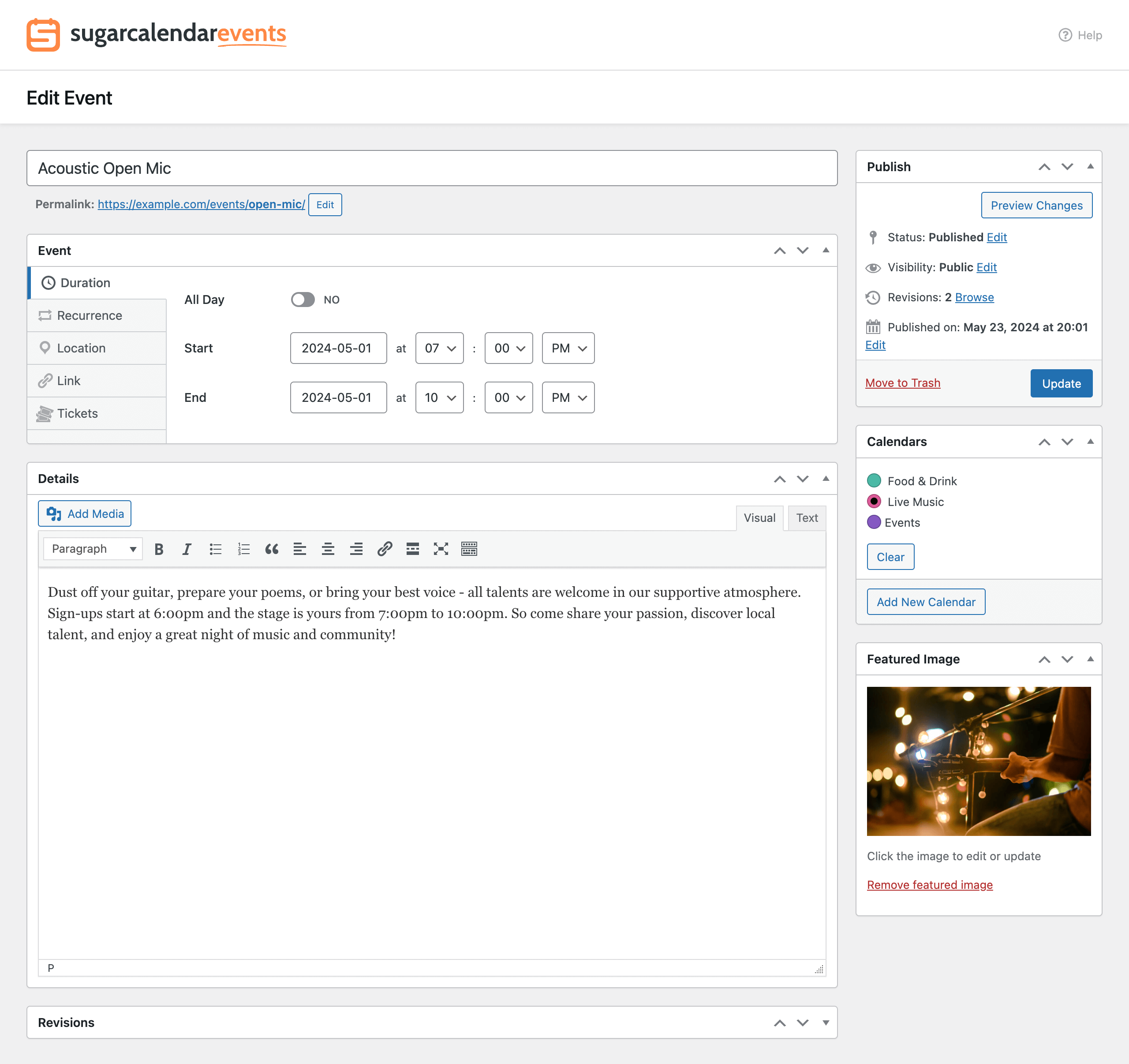This screenshot has height=1064, width=1129.
Task: Click the Update button
Action: tap(1062, 383)
